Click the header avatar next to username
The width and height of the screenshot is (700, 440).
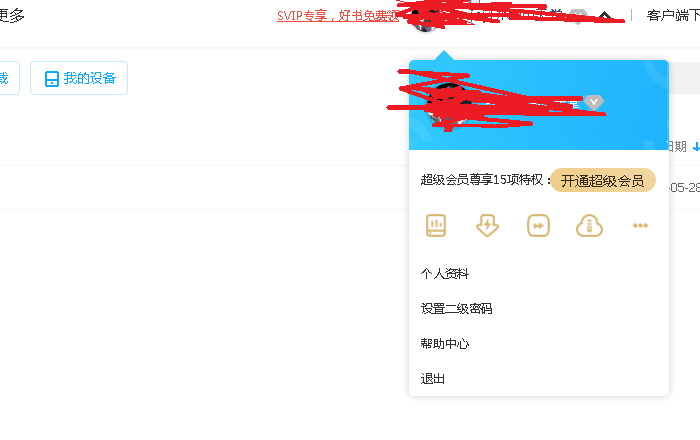[425, 20]
